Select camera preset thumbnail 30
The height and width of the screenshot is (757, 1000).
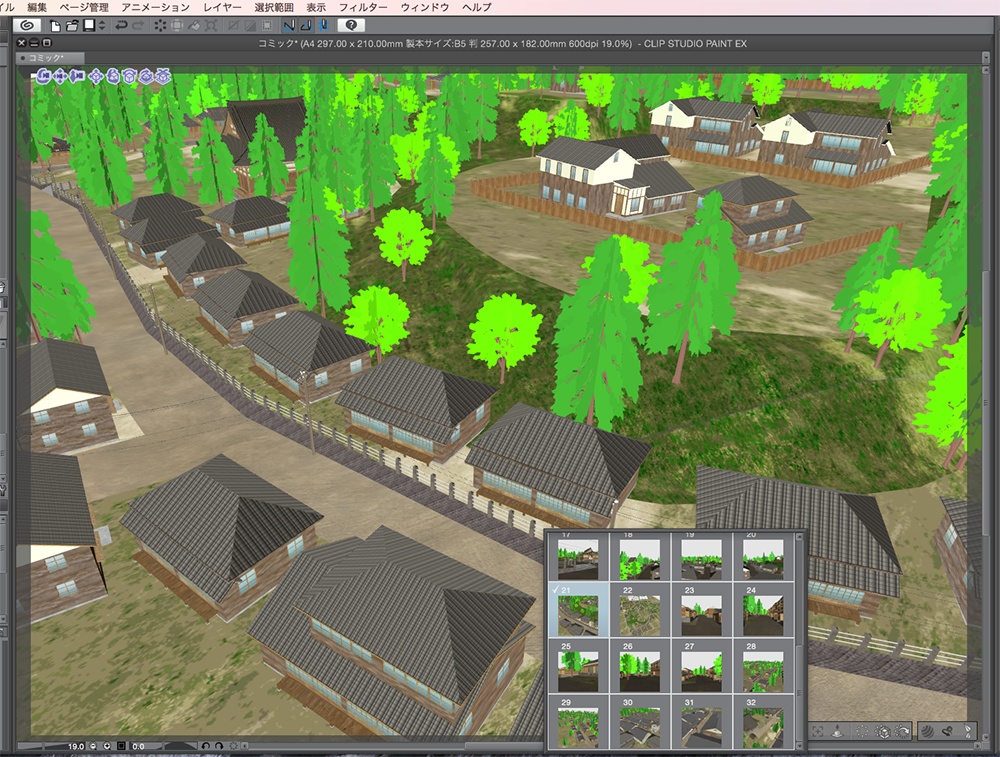640,722
